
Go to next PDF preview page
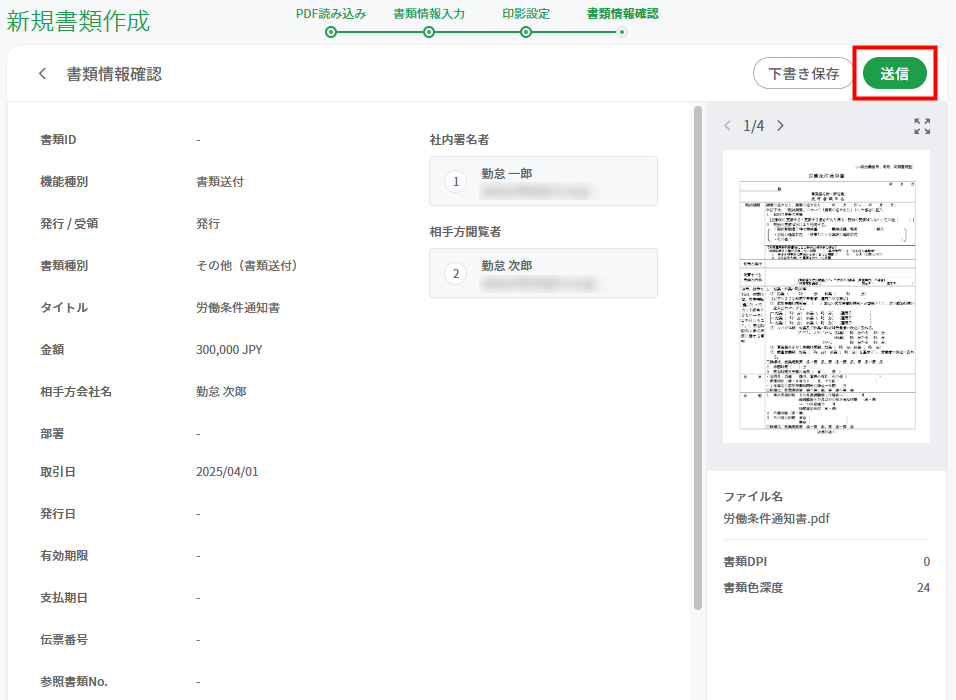pos(781,126)
